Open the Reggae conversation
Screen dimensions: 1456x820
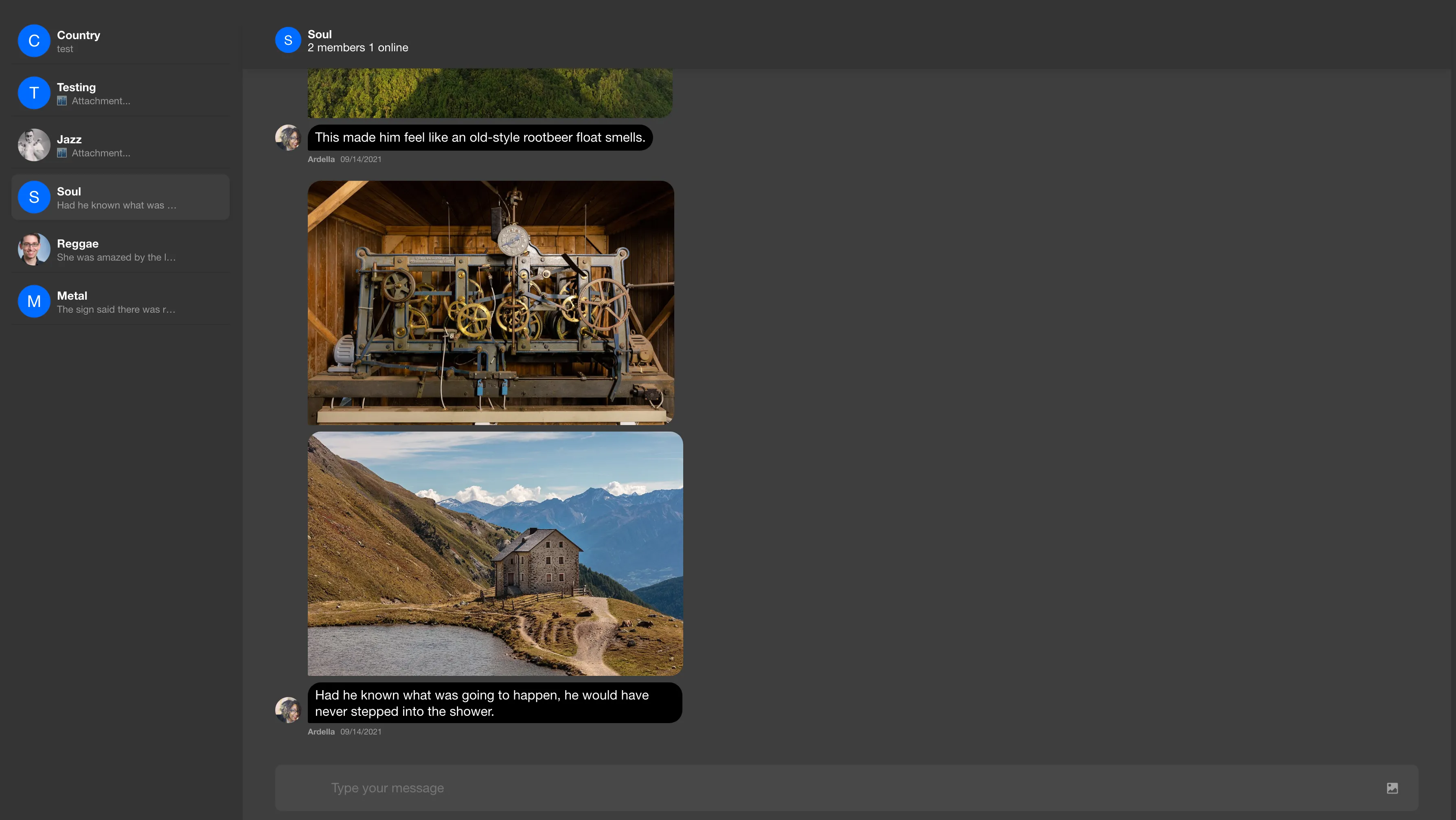pyautogui.click(x=121, y=249)
